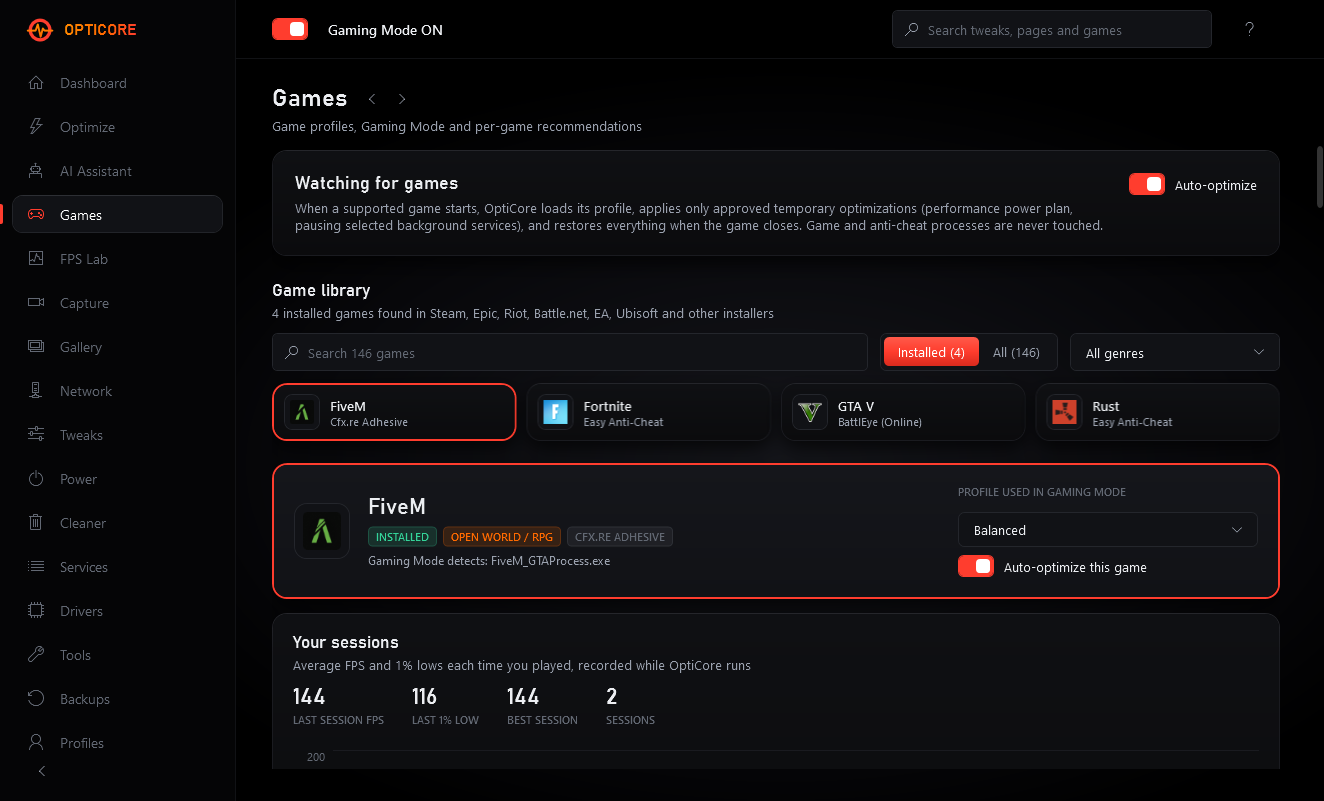
Task: Collapse the sidebar with the chevron
Action: click(42, 771)
